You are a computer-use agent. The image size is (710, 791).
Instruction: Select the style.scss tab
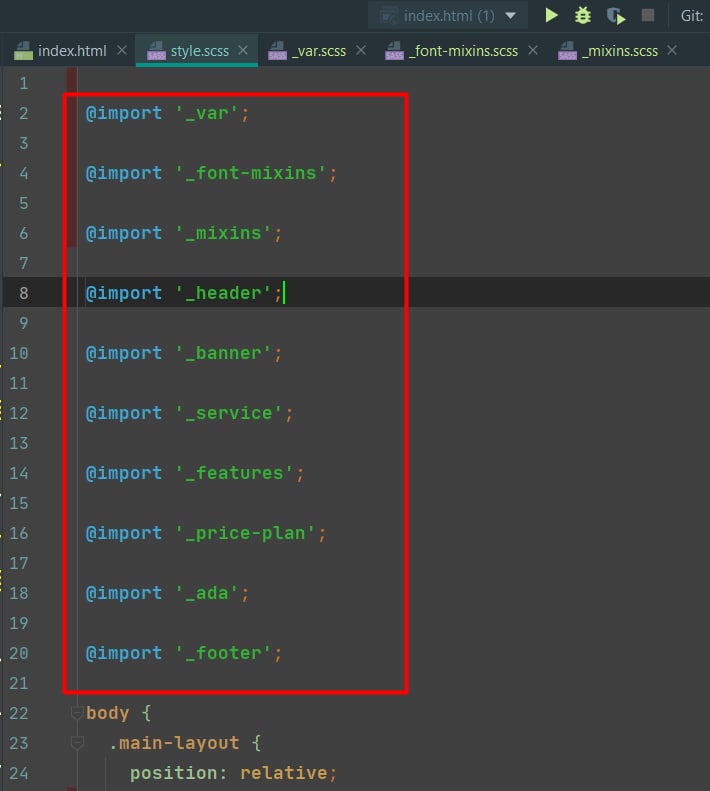pyautogui.click(x=199, y=51)
